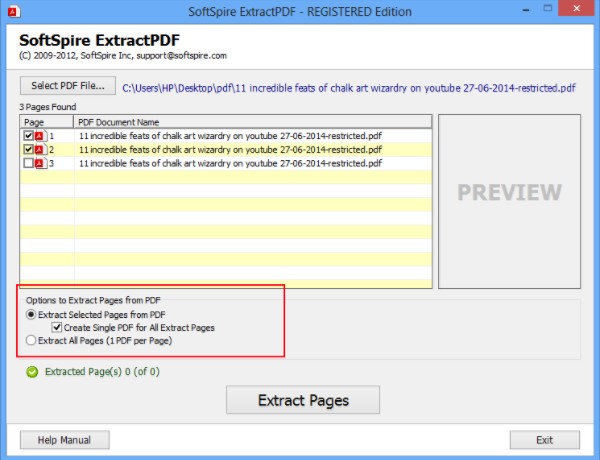
Task: Select page 1 row document name
Action: [230, 136]
